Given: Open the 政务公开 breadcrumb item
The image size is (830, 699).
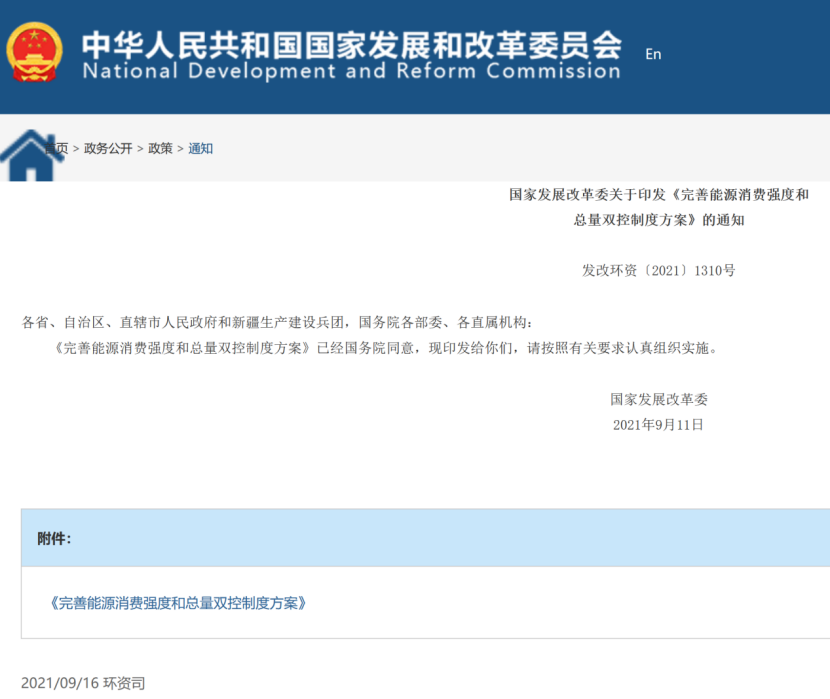Looking at the screenshot, I should click(x=108, y=149).
